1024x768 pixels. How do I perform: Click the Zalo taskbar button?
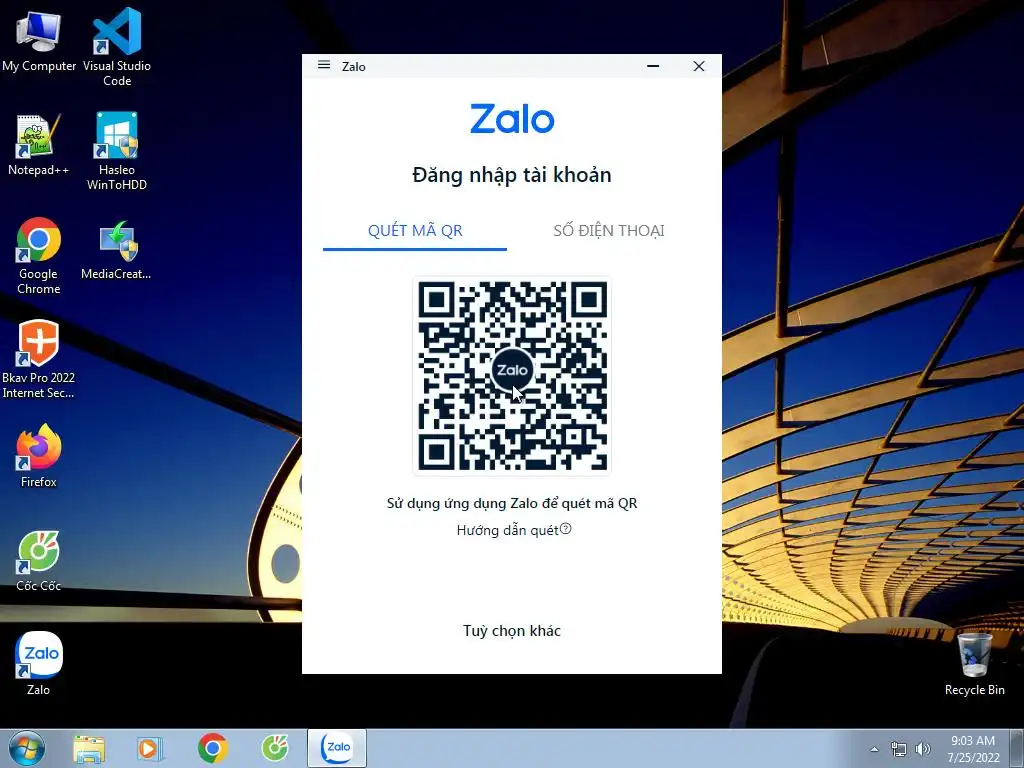(337, 748)
